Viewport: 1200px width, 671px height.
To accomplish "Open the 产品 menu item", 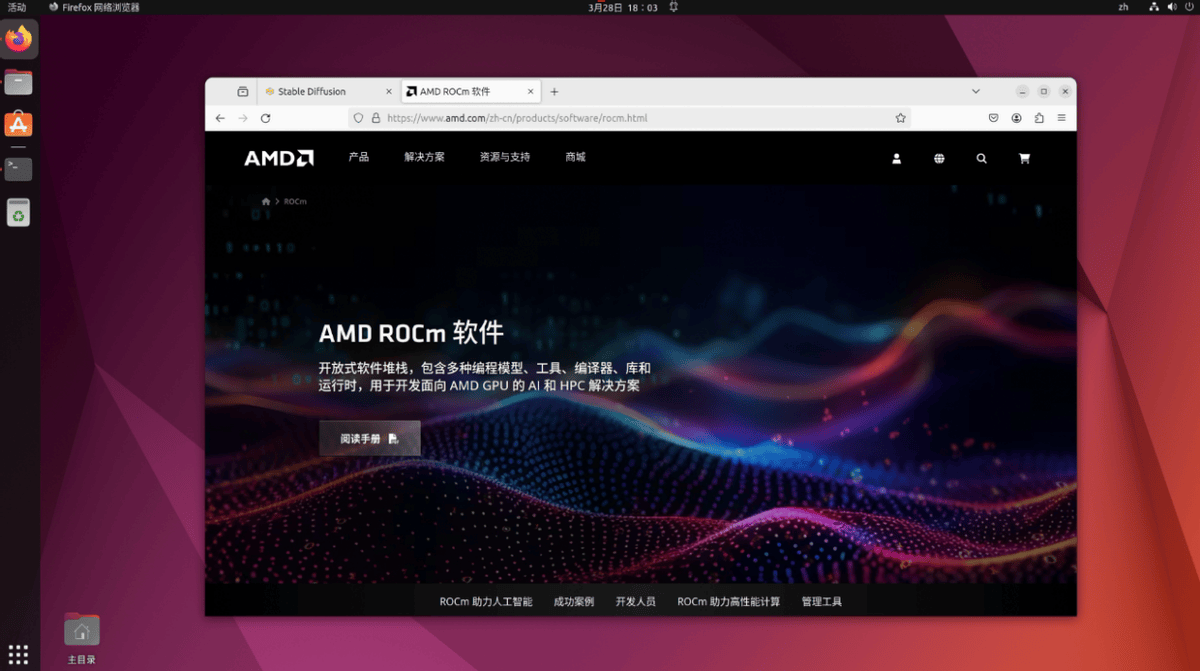I will [x=358, y=157].
